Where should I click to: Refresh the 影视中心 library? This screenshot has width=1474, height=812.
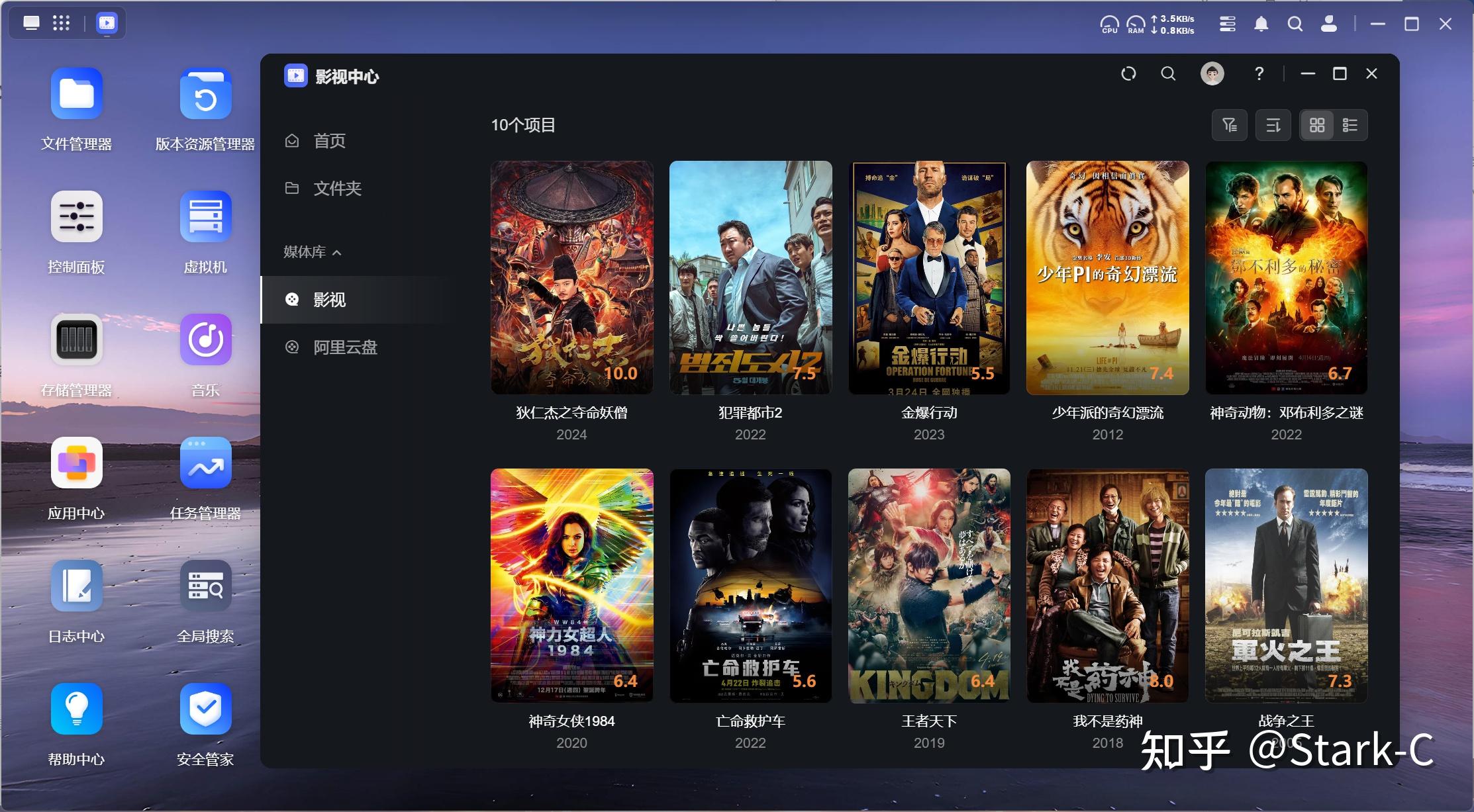click(x=1128, y=73)
